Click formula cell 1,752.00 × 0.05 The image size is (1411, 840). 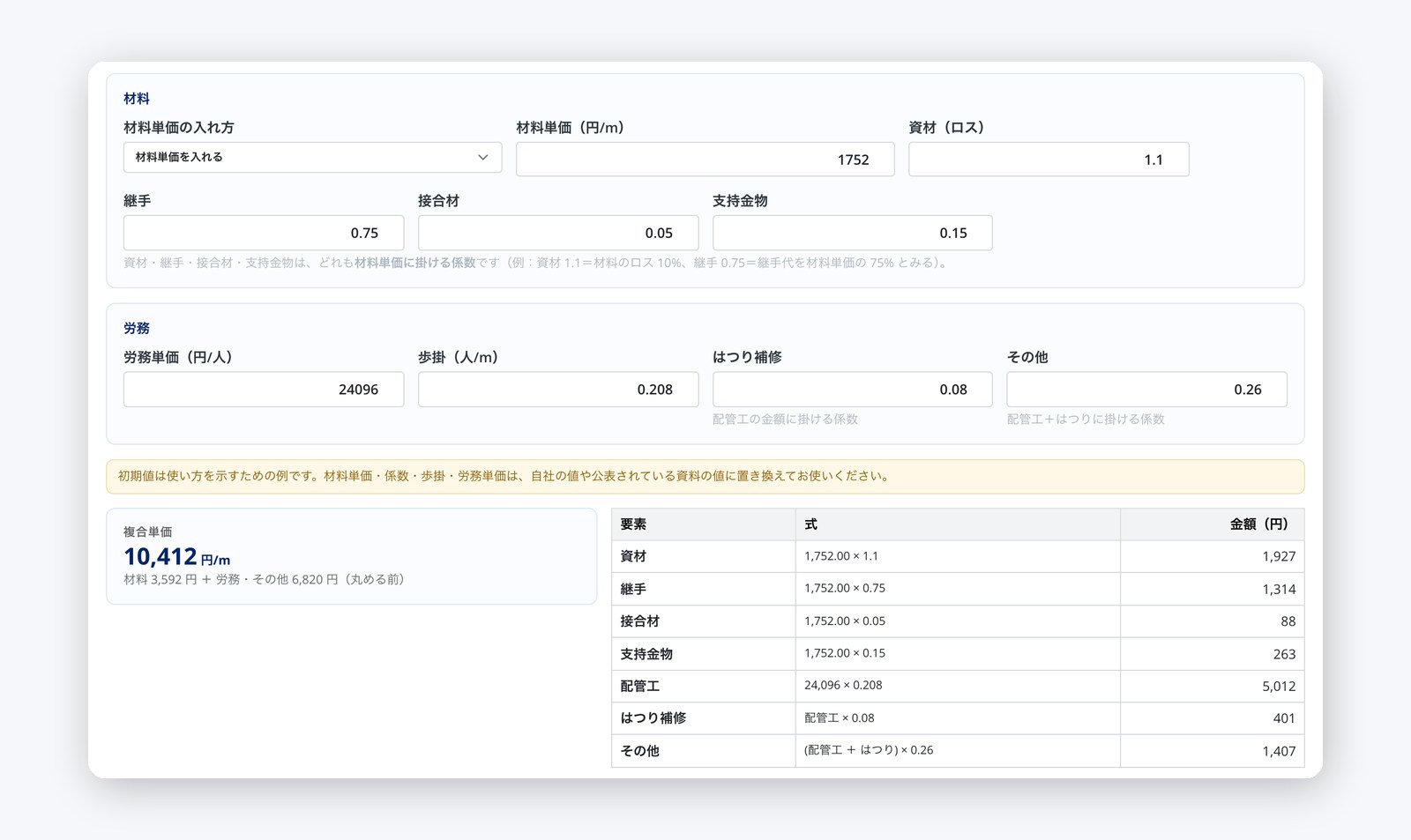[958, 621]
